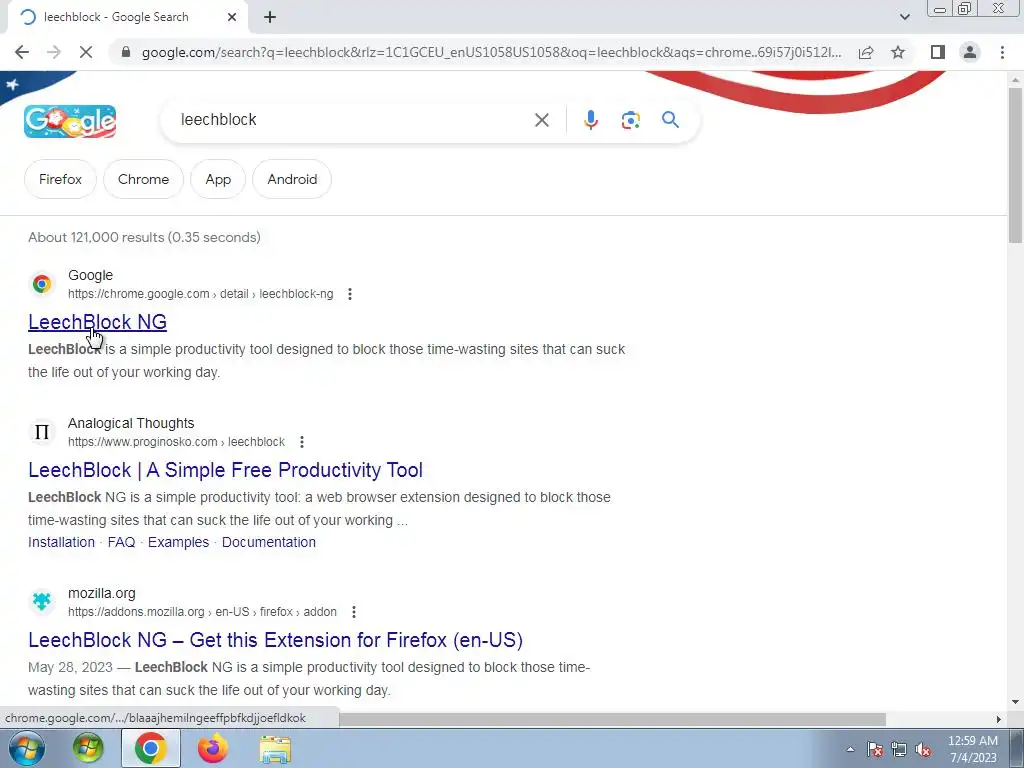Click the About 121,000 results text

144,237
